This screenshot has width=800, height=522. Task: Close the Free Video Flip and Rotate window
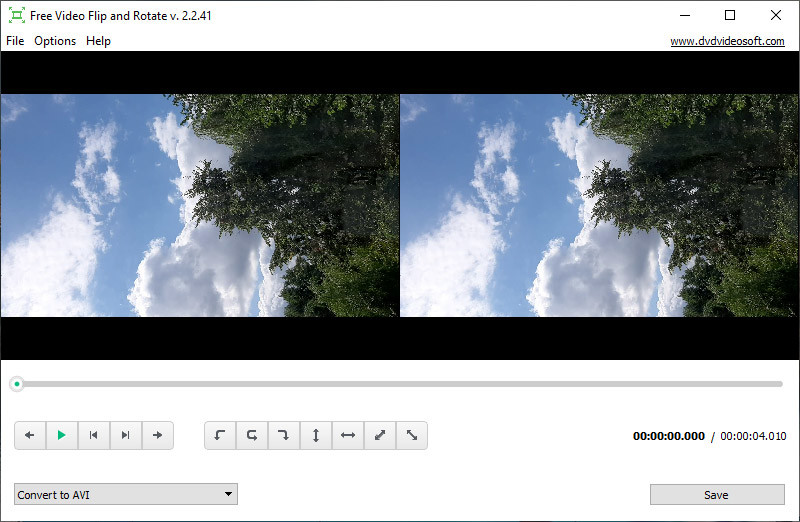click(x=776, y=15)
